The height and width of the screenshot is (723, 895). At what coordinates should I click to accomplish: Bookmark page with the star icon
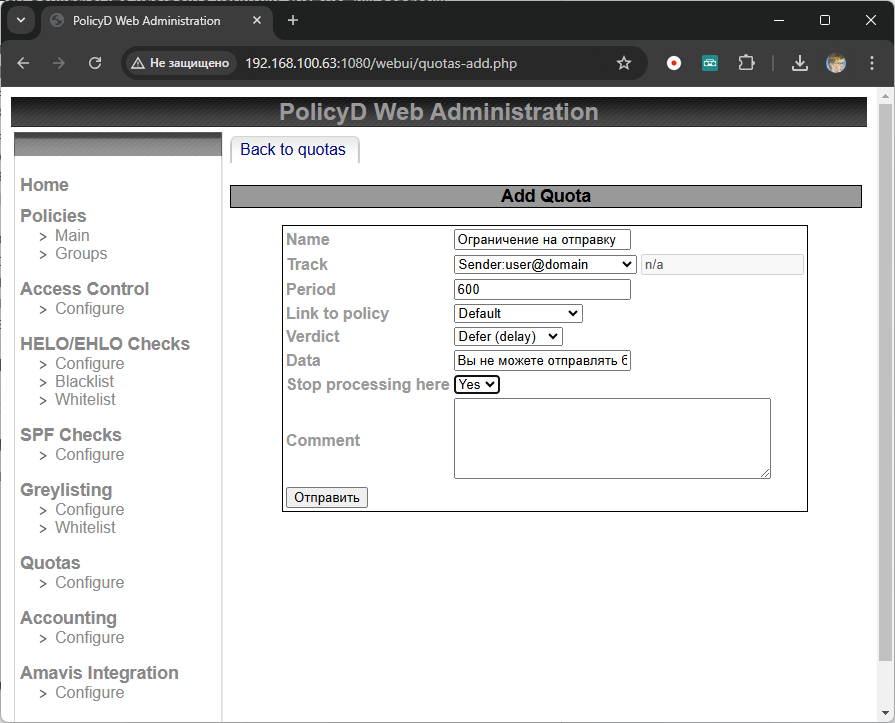point(624,63)
